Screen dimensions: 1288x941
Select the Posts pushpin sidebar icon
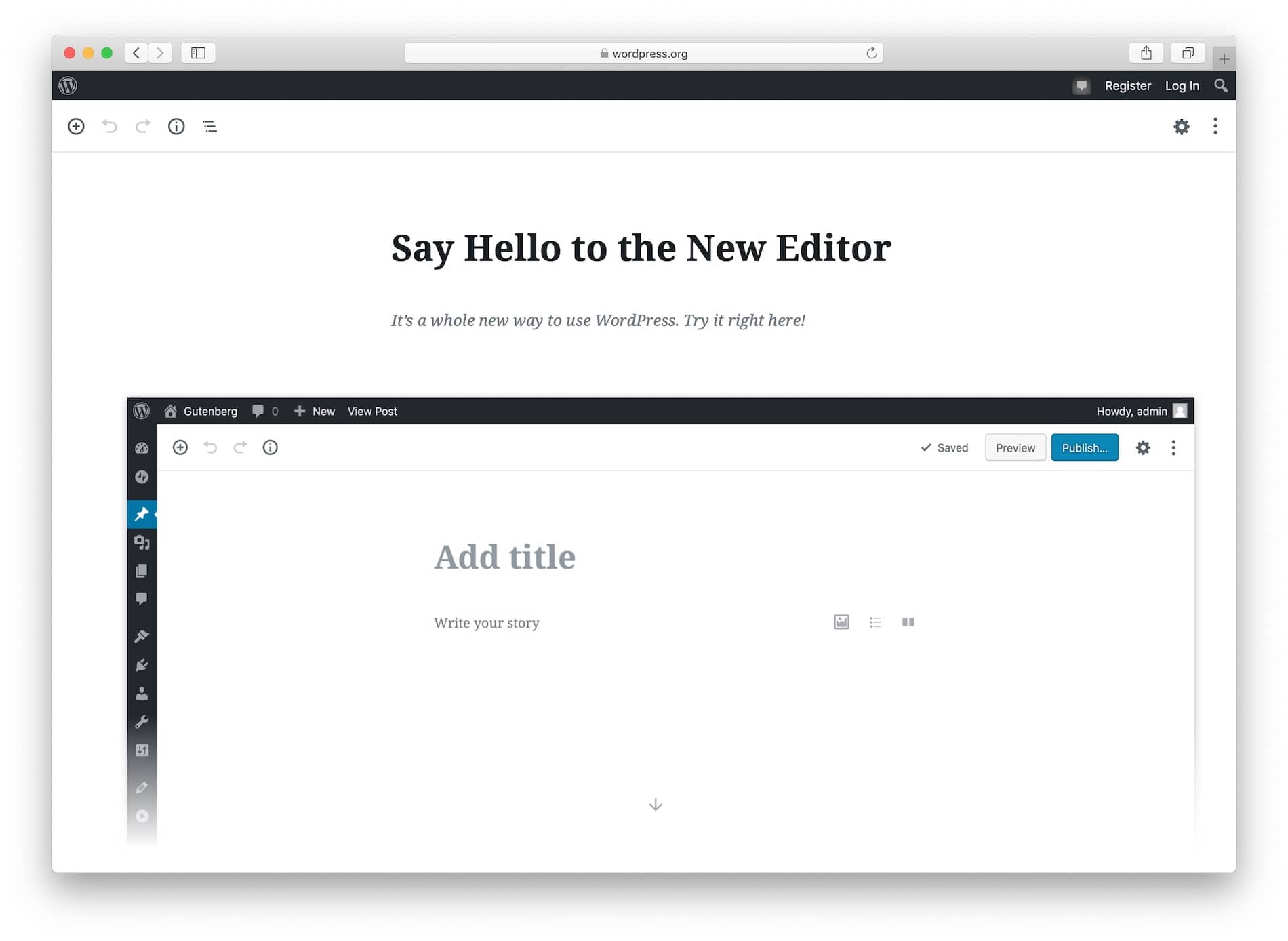coord(142,515)
